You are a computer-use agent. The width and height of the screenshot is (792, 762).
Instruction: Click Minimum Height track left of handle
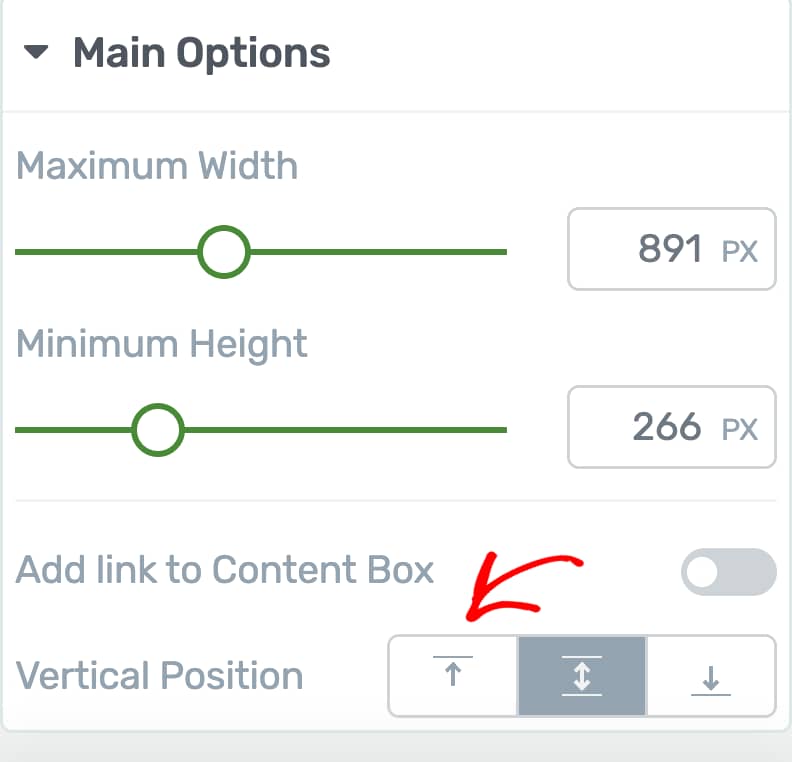[x=73, y=430]
